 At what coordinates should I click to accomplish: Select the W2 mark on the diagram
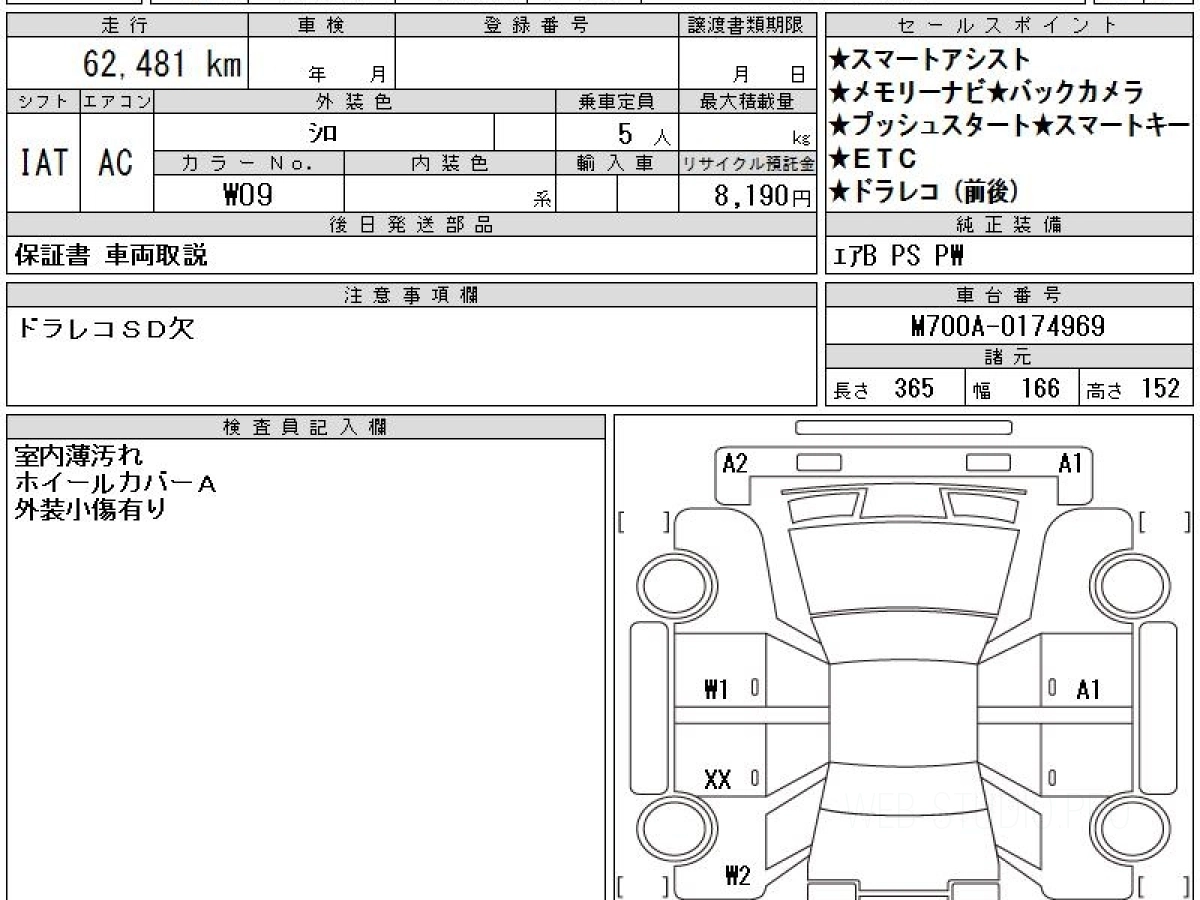(738, 877)
